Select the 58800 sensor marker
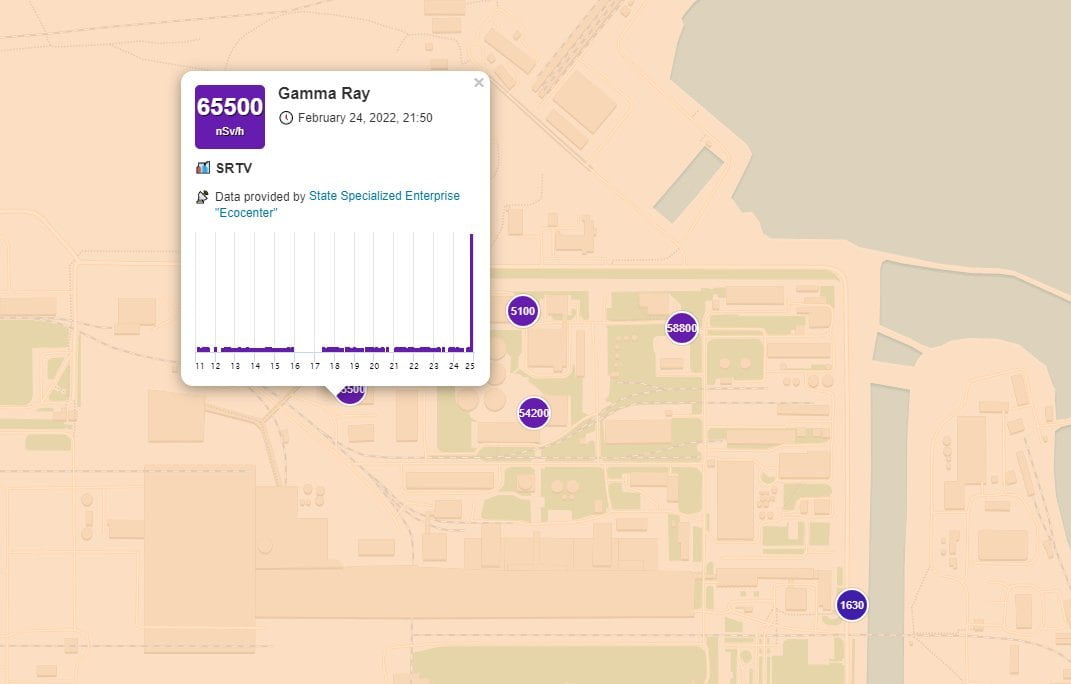The height and width of the screenshot is (684, 1071). pos(682,327)
